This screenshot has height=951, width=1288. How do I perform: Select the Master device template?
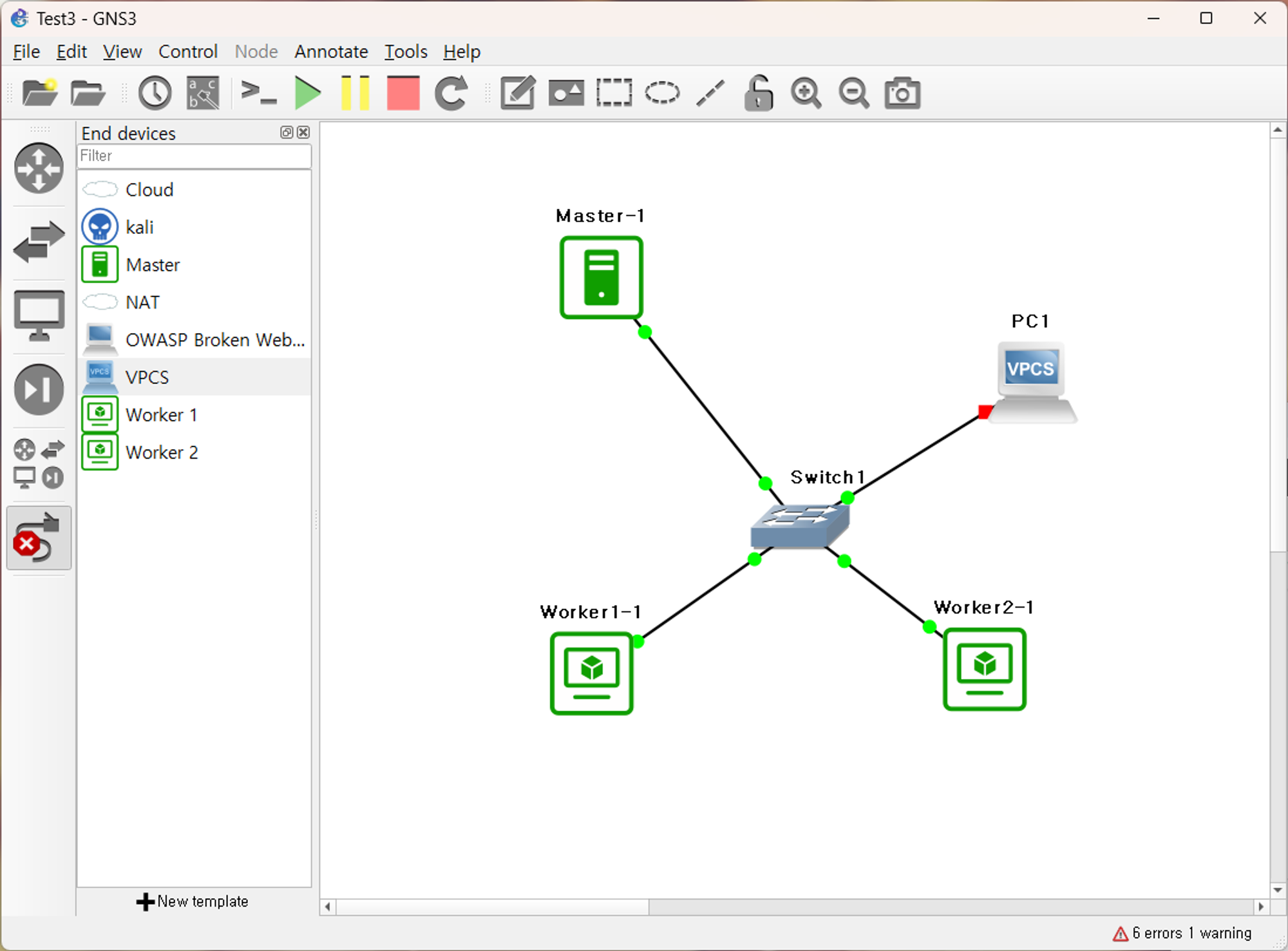[x=194, y=265]
